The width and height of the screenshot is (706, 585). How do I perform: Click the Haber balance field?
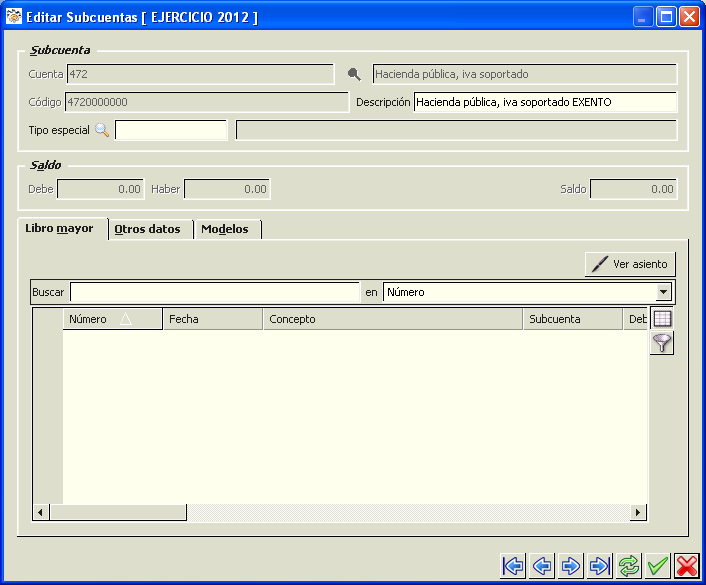[227, 189]
